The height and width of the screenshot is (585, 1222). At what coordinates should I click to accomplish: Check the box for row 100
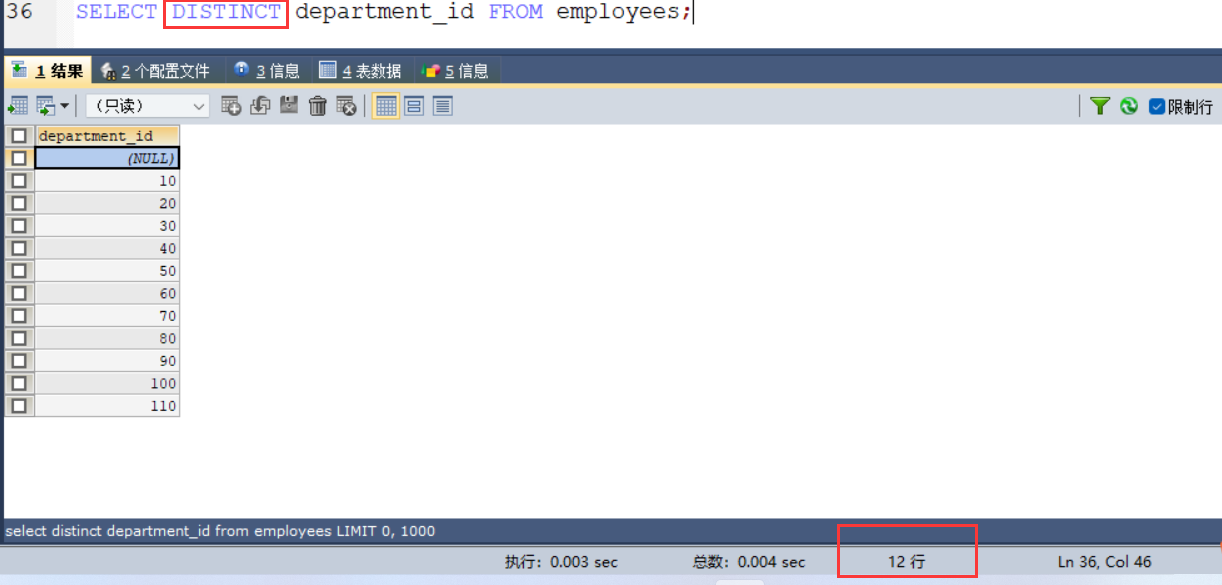point(19,383)
